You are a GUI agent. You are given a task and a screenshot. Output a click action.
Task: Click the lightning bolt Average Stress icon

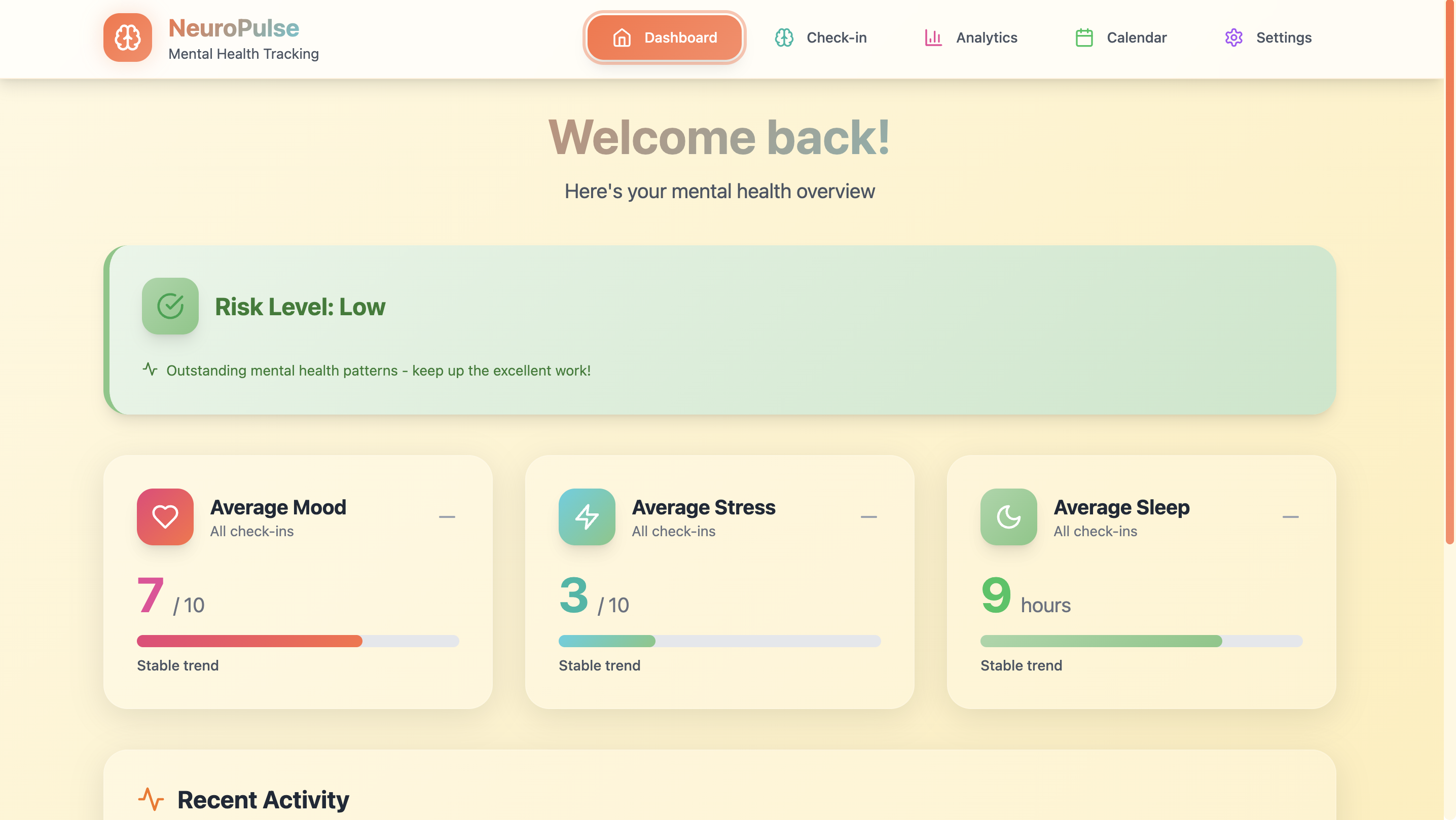[x=586, y=516]
